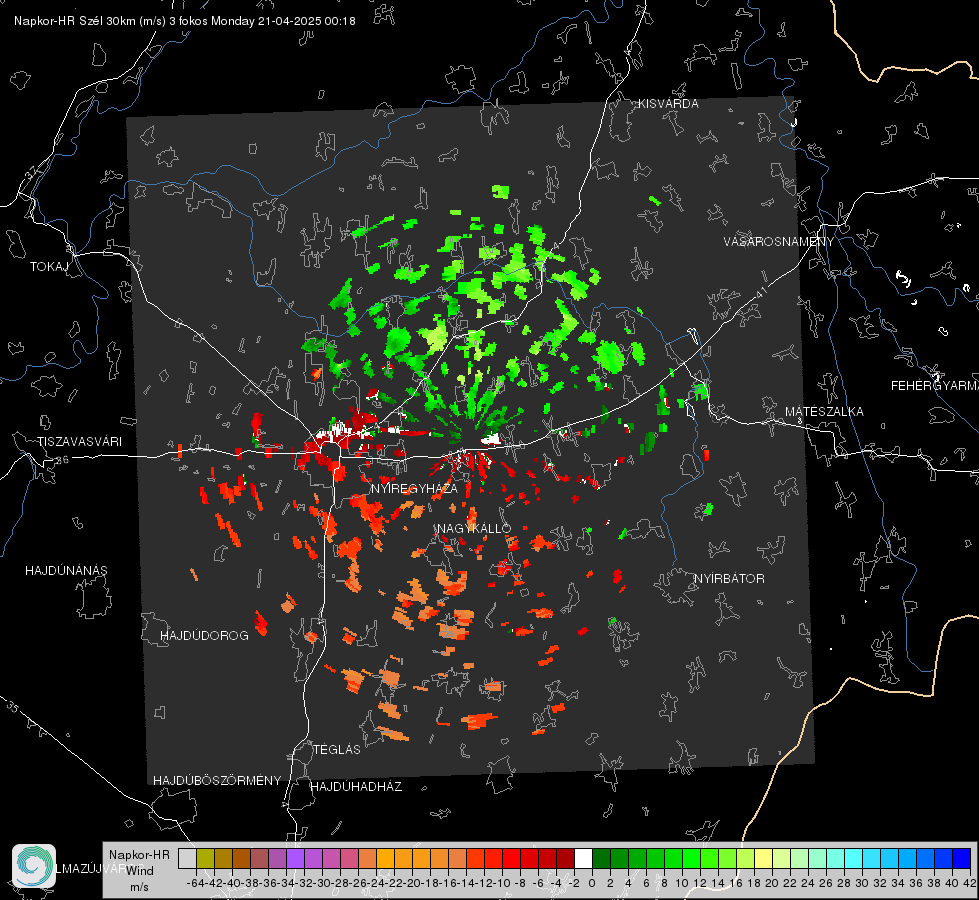Click the violet purple legend swatch
This screenshot has width=979, height=900.
295,858
